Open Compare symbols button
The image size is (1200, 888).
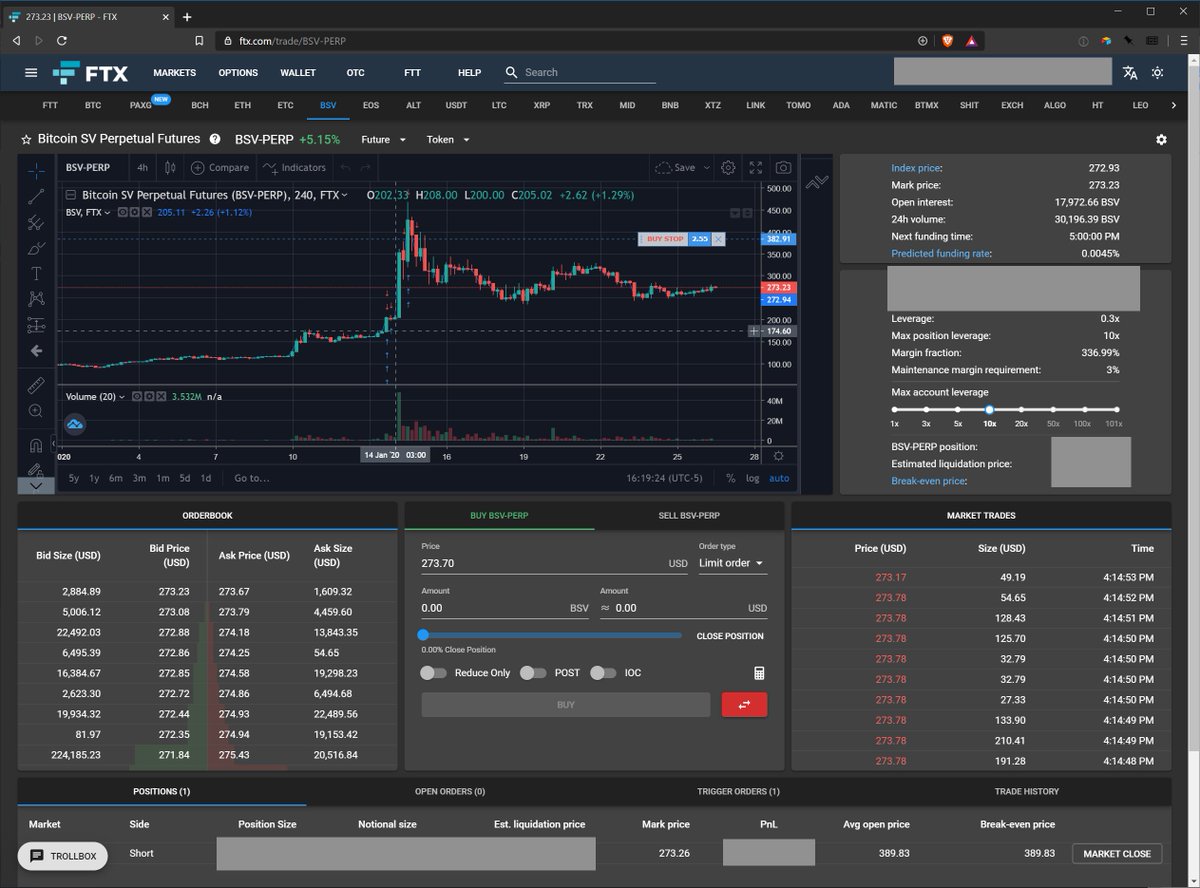[219, 167]
